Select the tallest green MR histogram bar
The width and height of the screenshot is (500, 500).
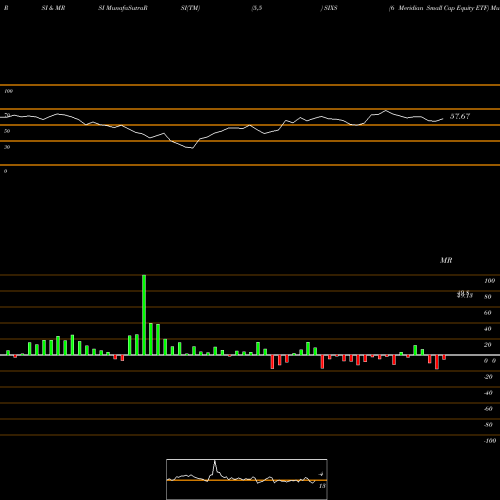click(144, 315)
